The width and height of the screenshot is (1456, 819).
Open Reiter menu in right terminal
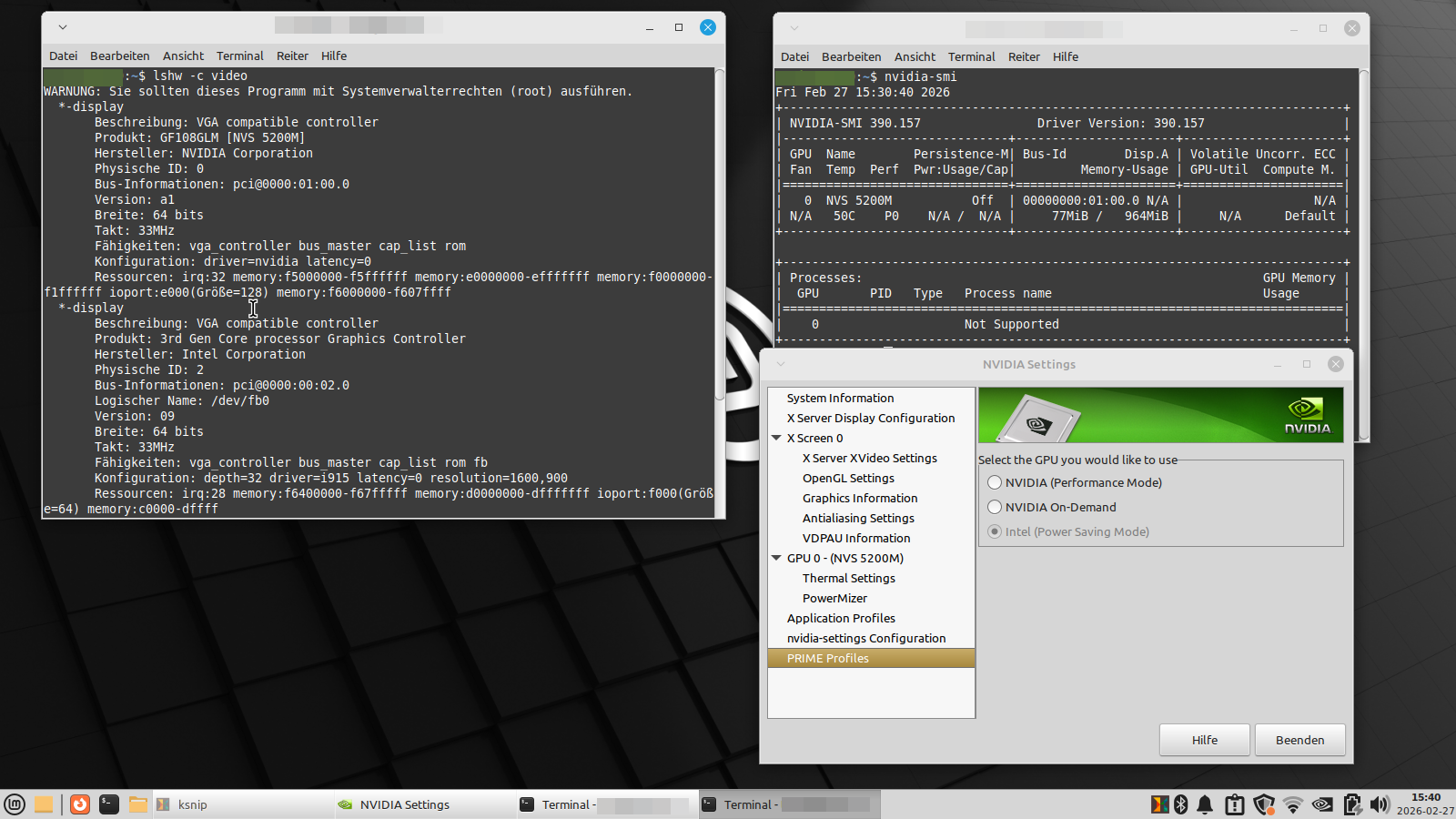(1024, 57)
